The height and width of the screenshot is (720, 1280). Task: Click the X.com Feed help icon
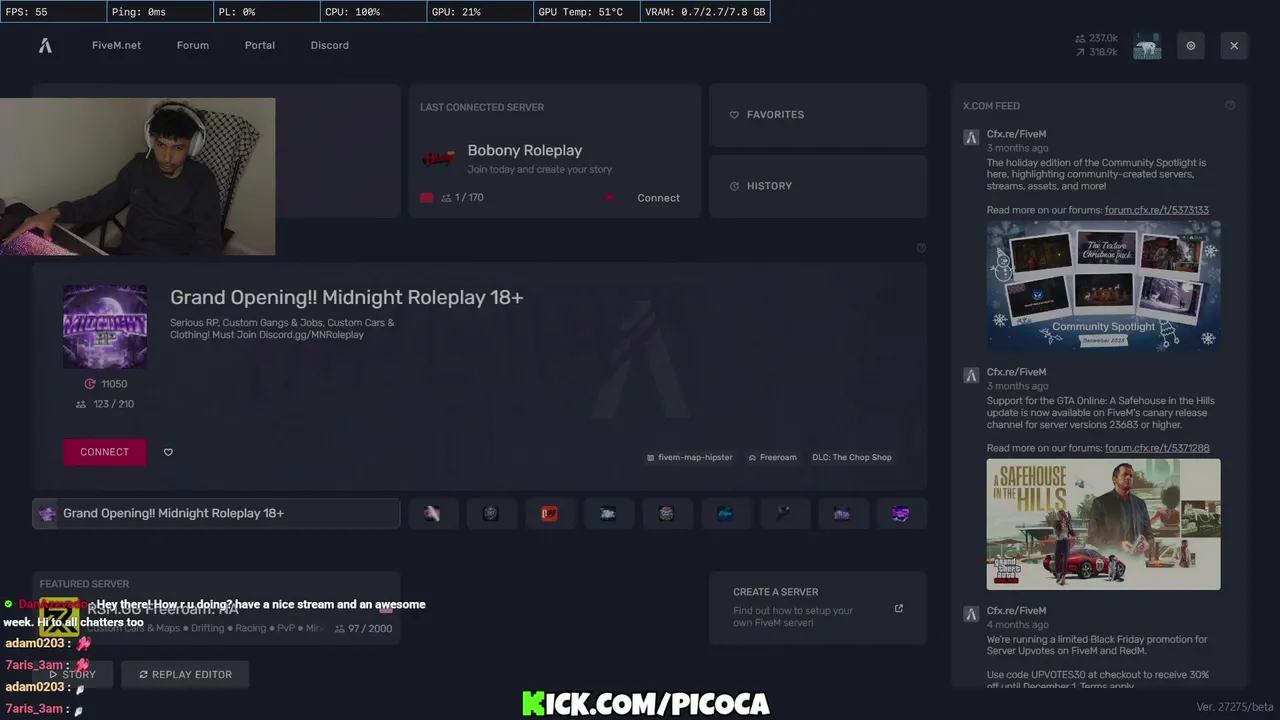[x=1230, y=105]
